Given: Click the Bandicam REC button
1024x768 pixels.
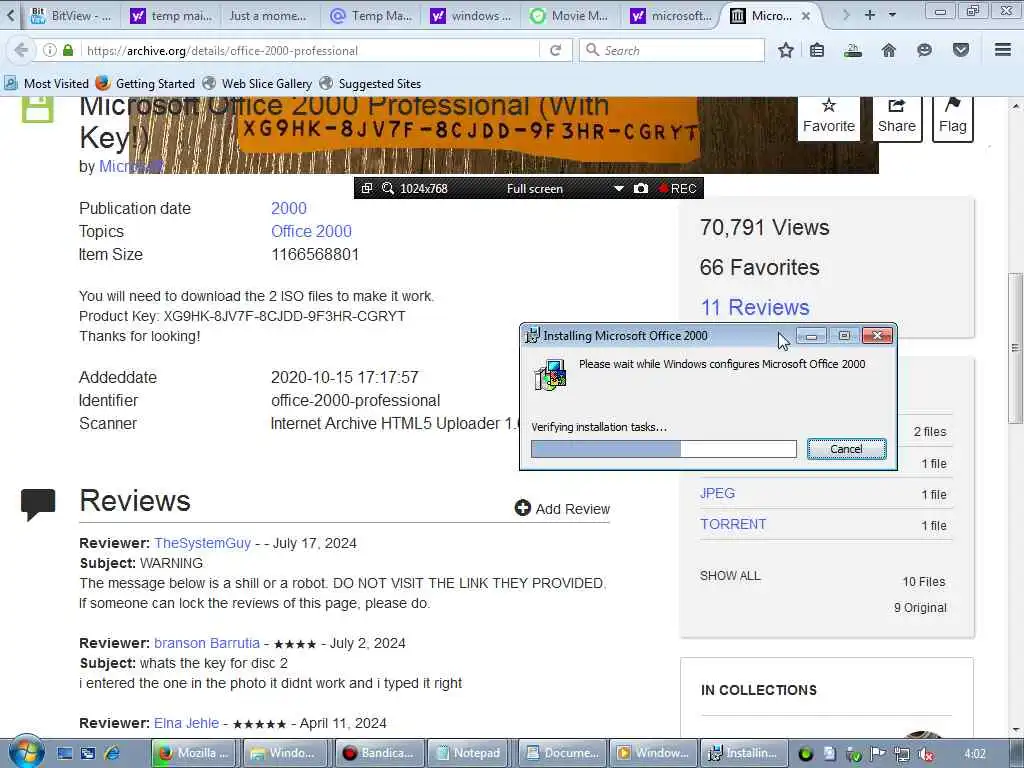Looking at the screenshot, I should [x=678, y=189].
